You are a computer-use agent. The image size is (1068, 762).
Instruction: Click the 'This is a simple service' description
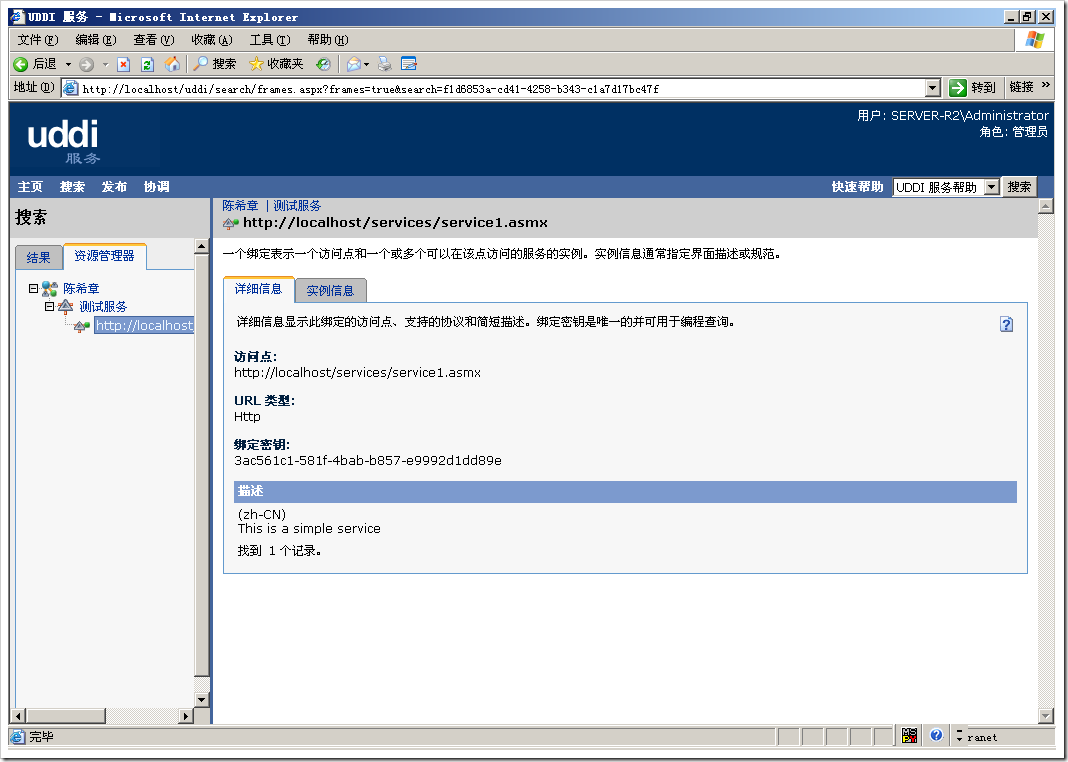[x=309, y=529]
